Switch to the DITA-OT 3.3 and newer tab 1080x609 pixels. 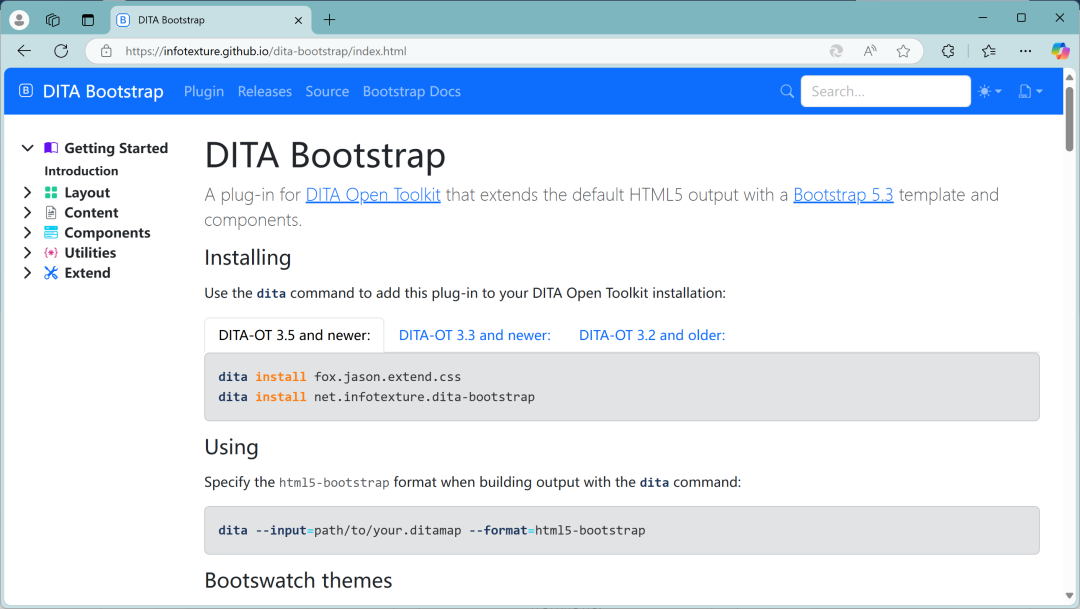pos(474,335)
